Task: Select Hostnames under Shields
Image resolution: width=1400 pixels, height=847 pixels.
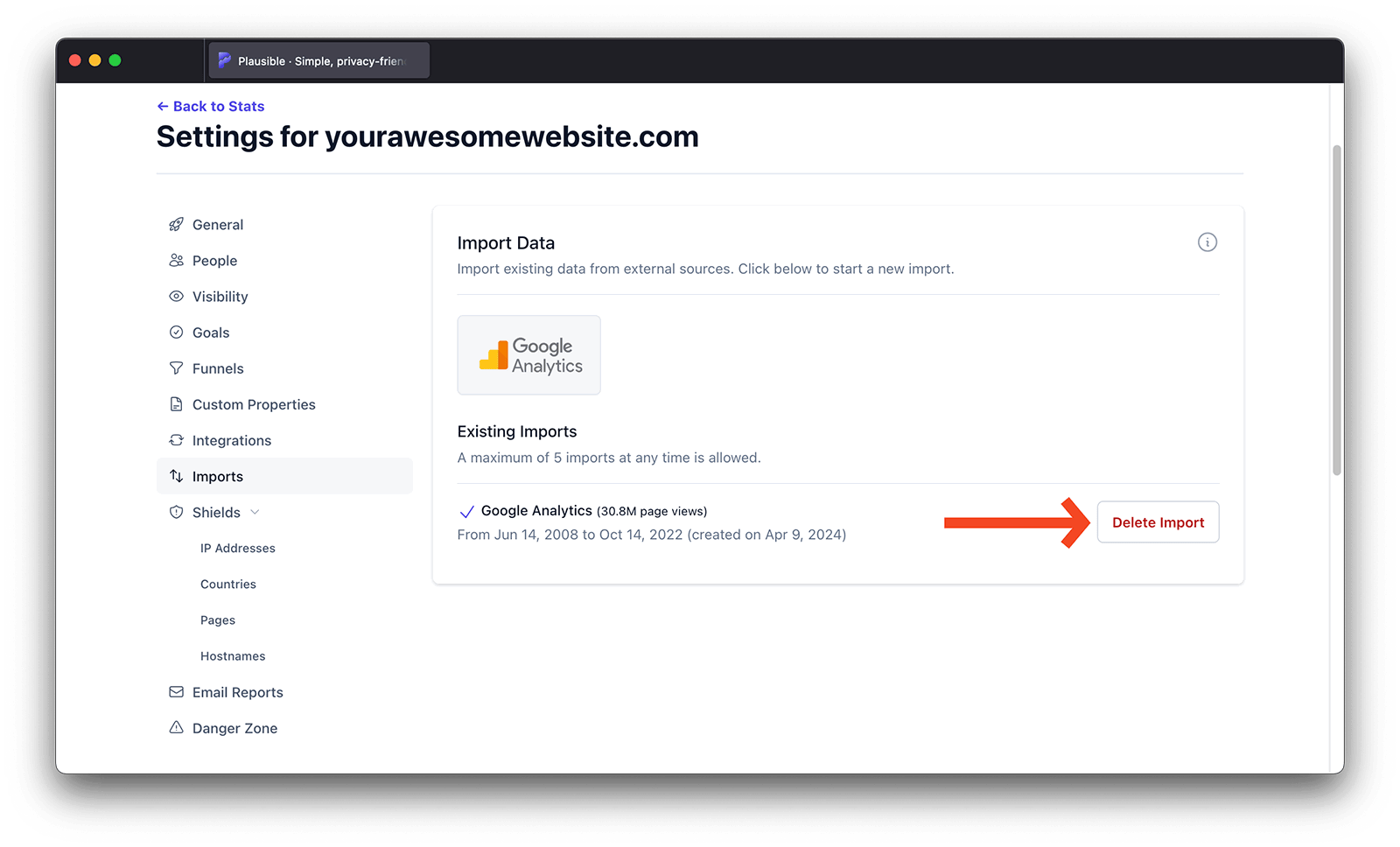Action: (233, 655)
